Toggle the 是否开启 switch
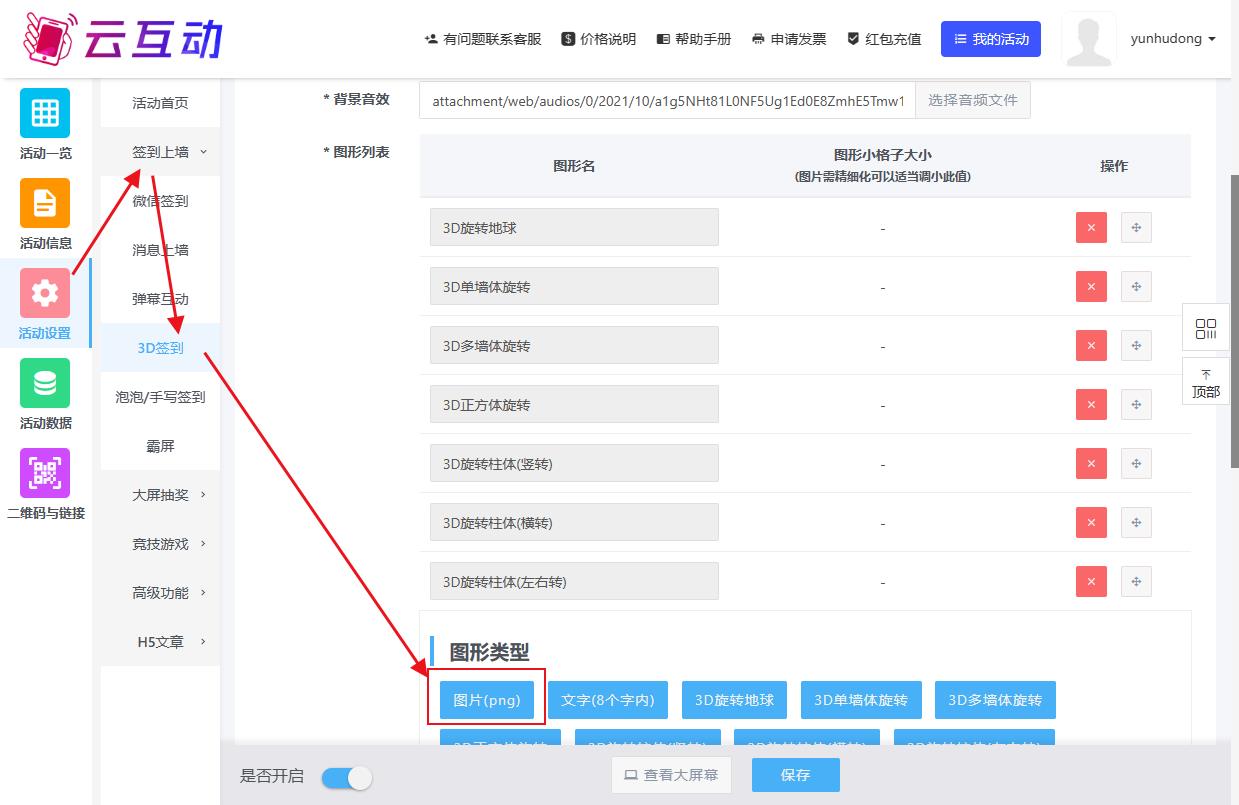Screen dimensions: 1239x805 click(x=346, y=777)
